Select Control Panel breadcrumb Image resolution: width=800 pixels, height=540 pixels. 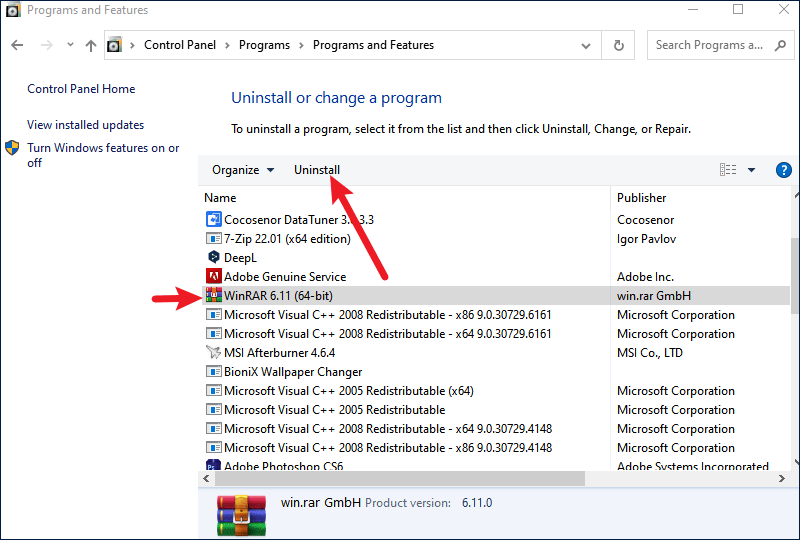180,45
